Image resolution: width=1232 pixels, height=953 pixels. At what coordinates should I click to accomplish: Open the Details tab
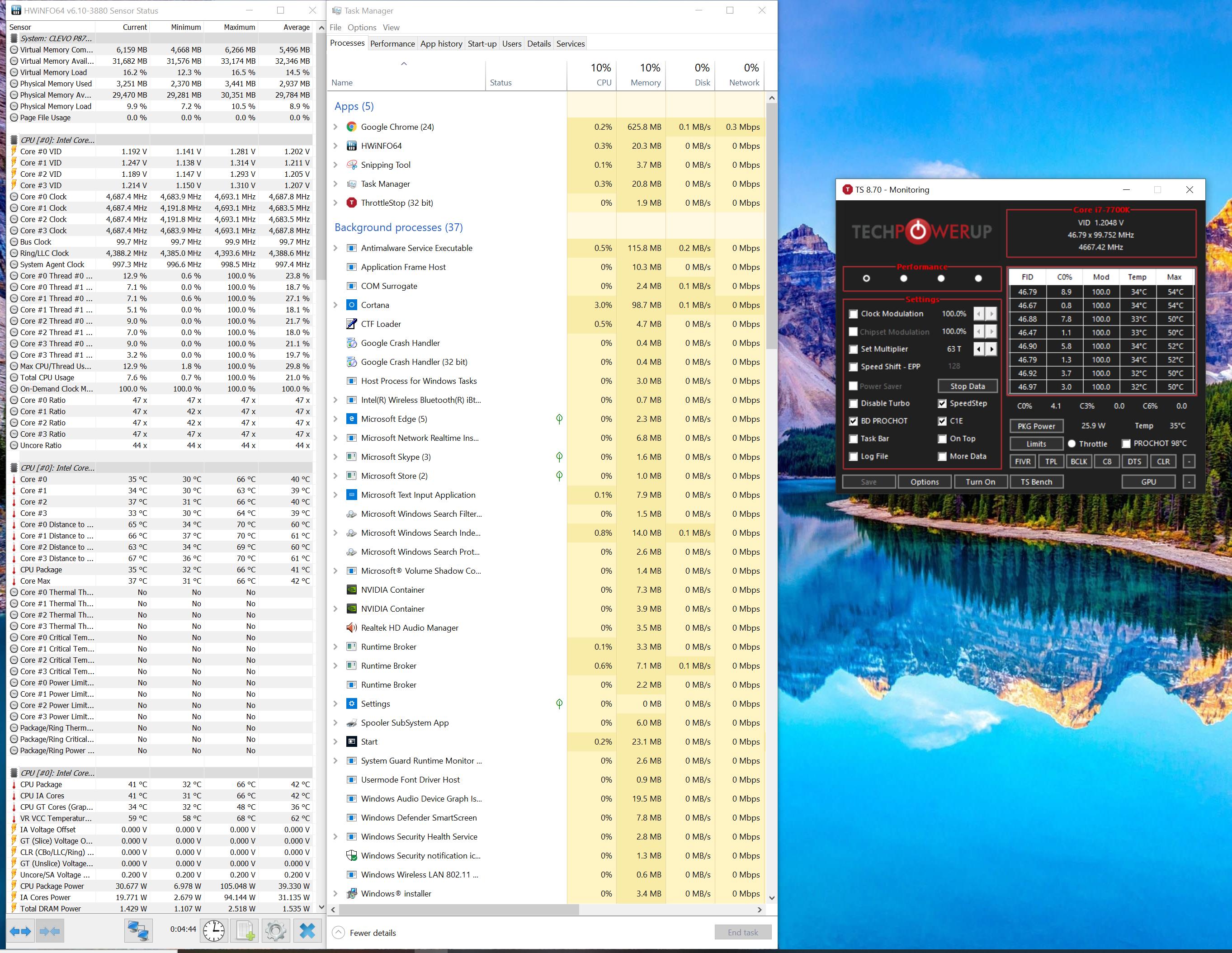click(539, 44)
